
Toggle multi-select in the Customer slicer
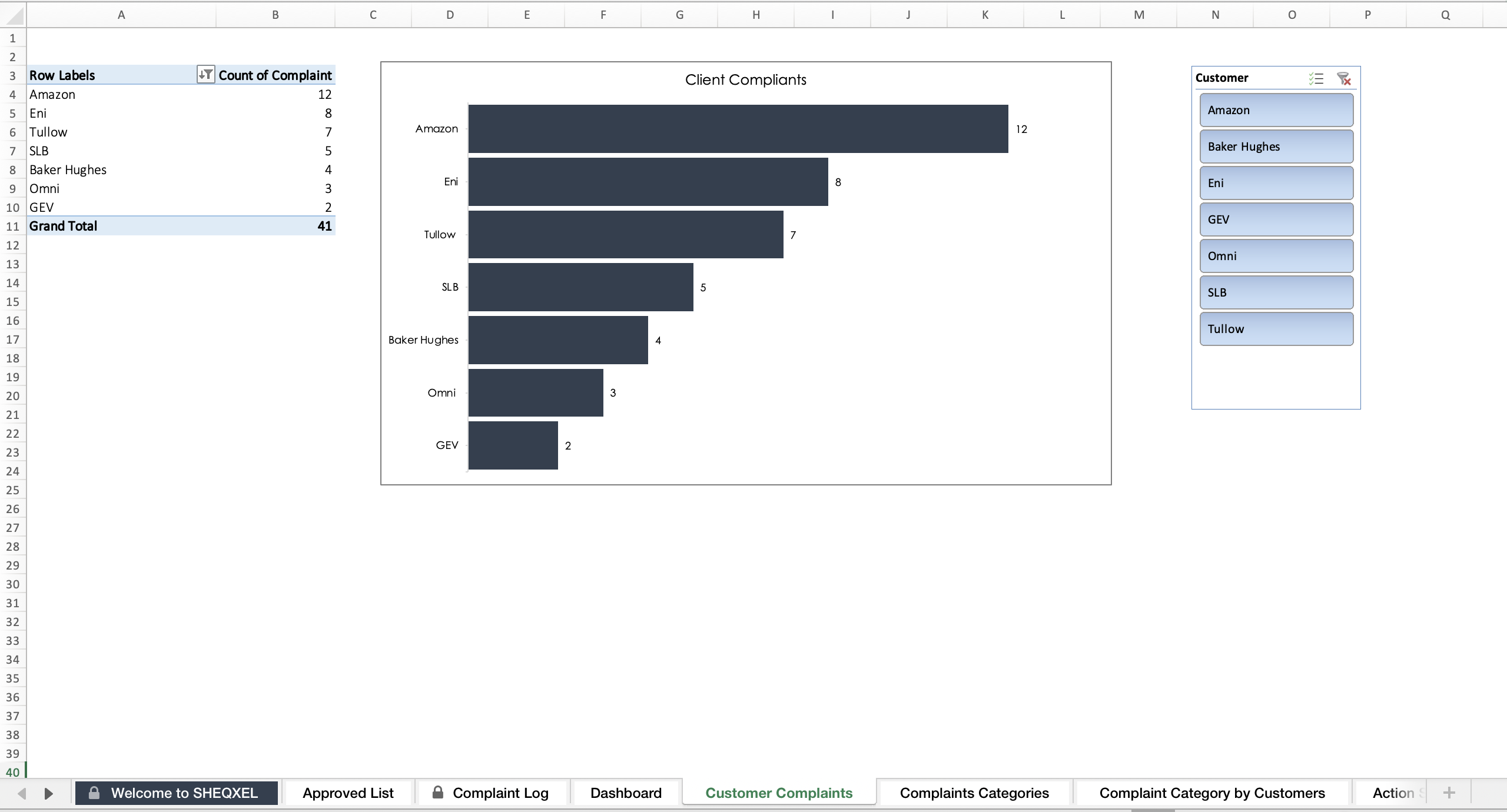[x=1316, y=78]
